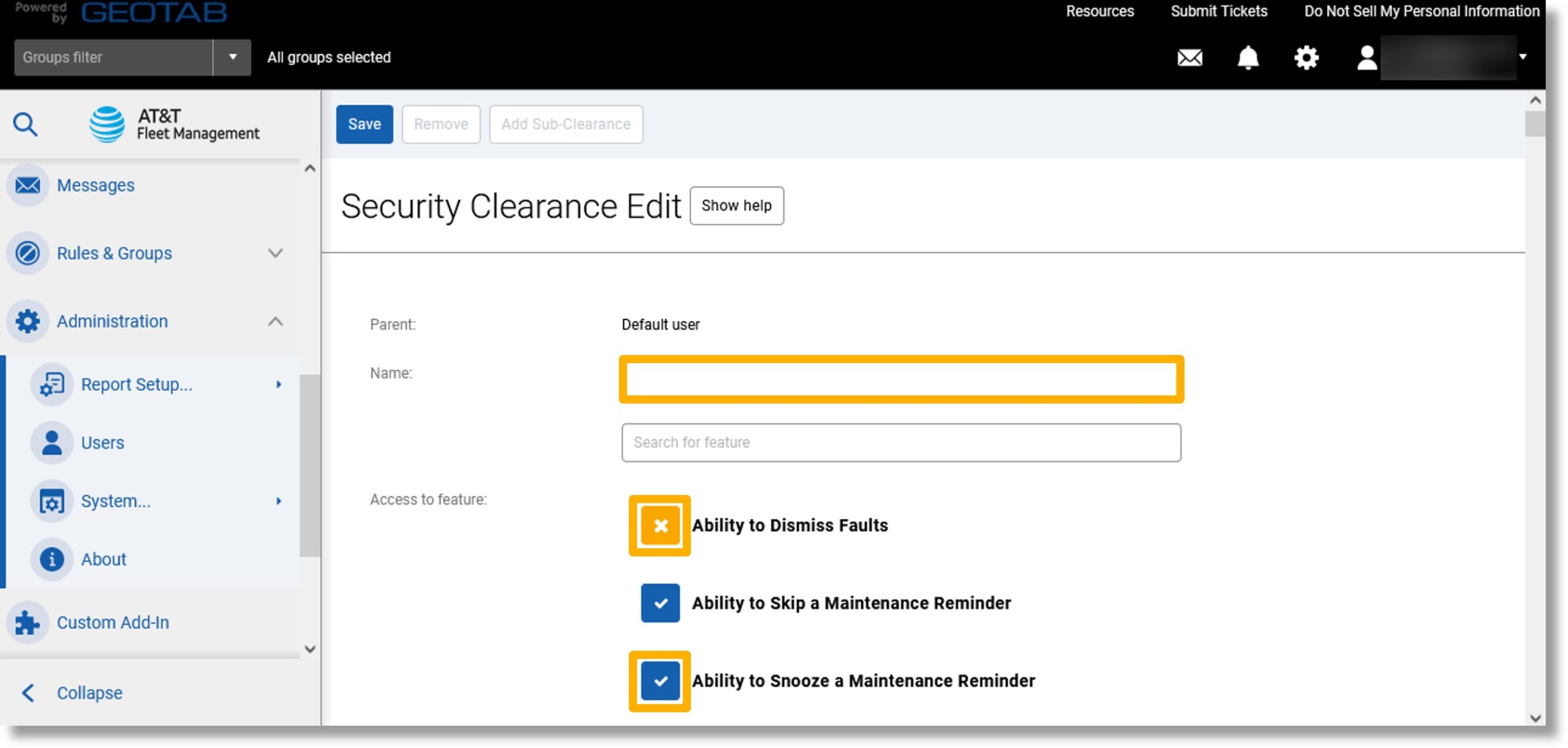Expand the System submenu arrow
This screenshot has width=1568, height=748.
pos(279,501)
